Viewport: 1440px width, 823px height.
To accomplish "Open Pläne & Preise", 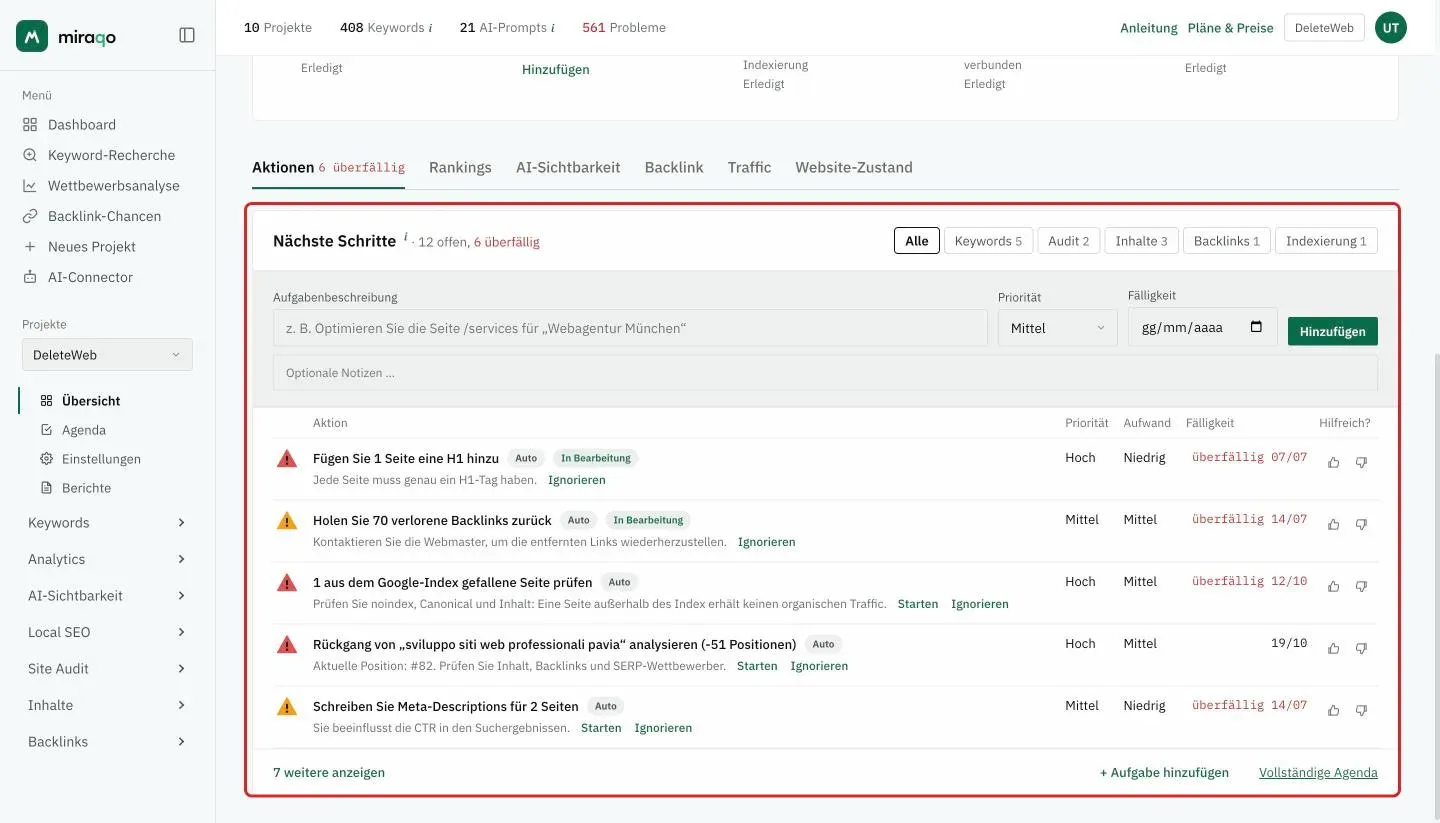I will point(1230,28).
